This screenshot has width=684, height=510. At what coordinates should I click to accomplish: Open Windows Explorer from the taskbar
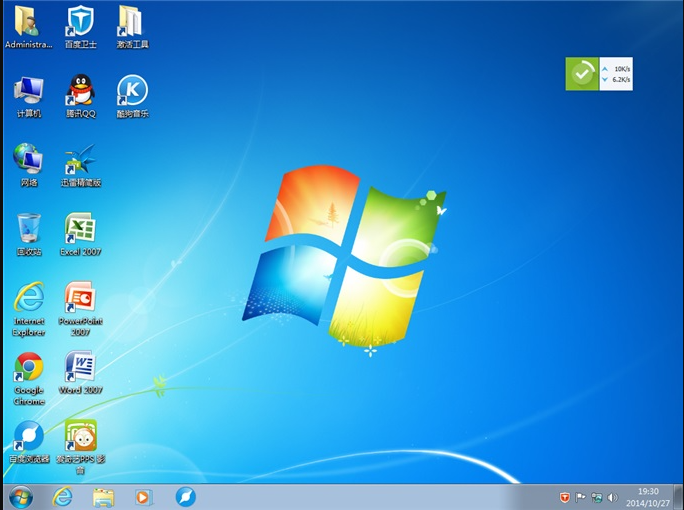point(103,497)
